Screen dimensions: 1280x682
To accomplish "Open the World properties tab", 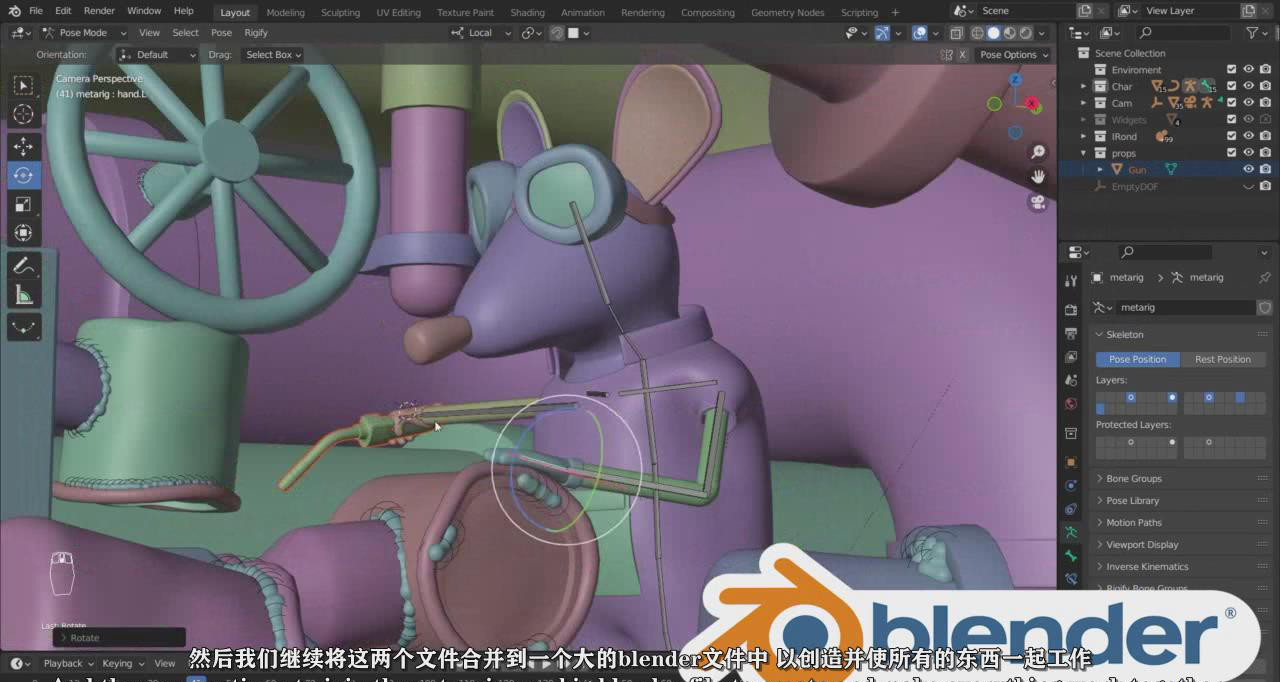I will pyautogui.click(x=1071, y=404).
